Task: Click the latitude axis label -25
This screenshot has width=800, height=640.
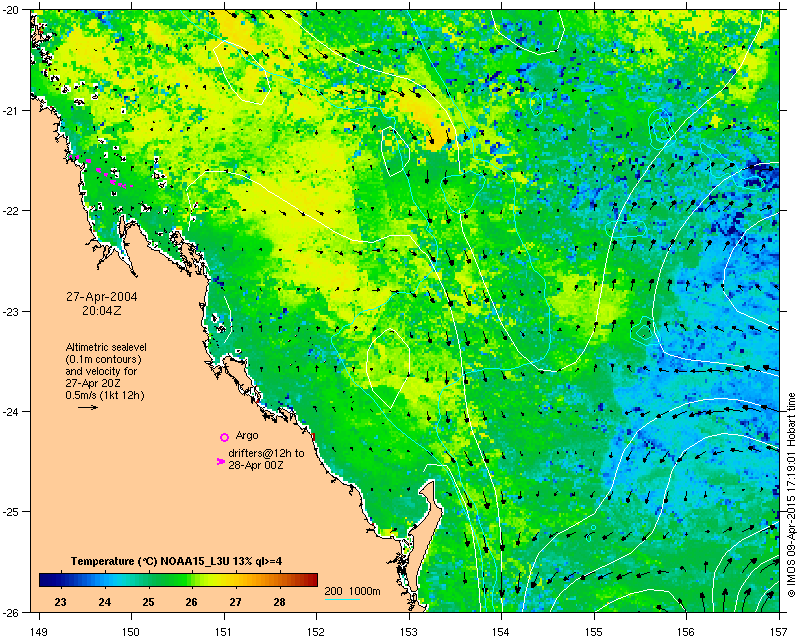Action: pos(12,512)
